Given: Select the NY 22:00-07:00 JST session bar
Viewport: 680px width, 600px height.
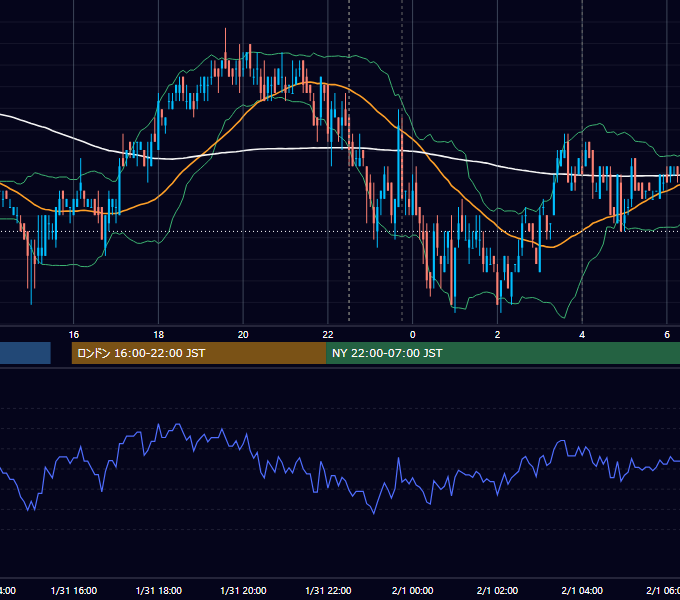Looking at the screenshot, I should pyautogui.click(x=503, y=353).
